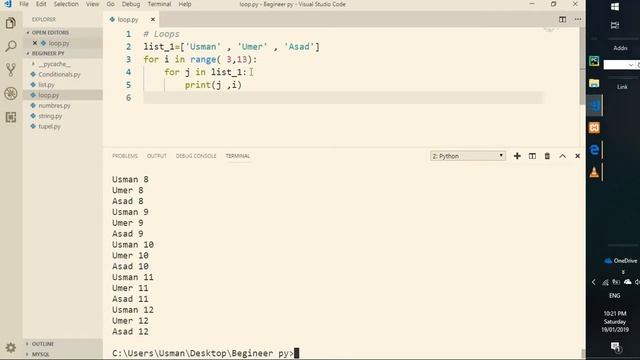Close the loop.py editor tab
This screenshot has width=640, height=360.
[x=153, y=19]
